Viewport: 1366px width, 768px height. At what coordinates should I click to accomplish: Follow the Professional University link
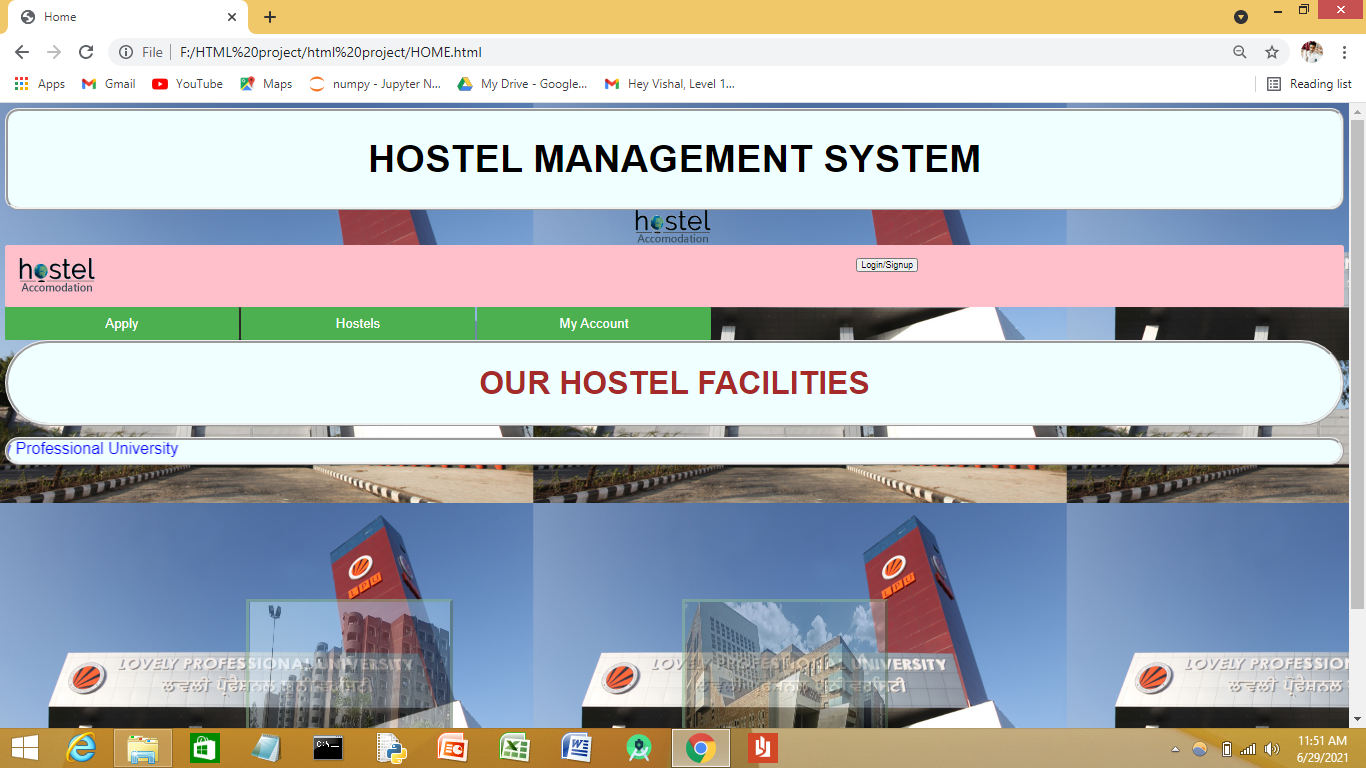pos(96,449)
